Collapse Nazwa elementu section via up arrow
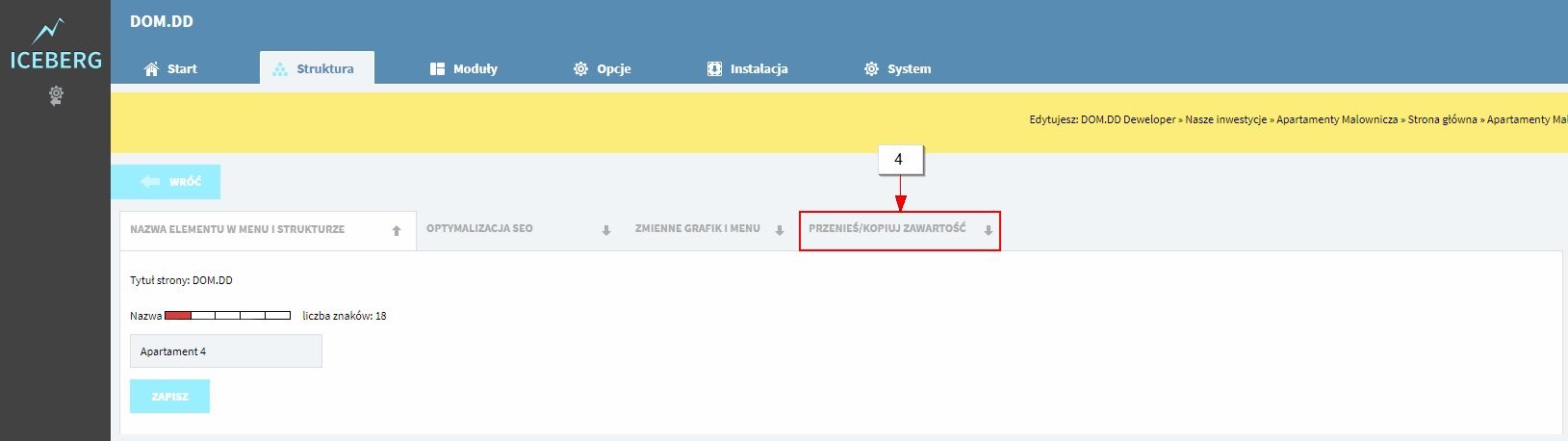This screenshot has width=1568, height=441. pyautogui.click(x=397, y=231)
